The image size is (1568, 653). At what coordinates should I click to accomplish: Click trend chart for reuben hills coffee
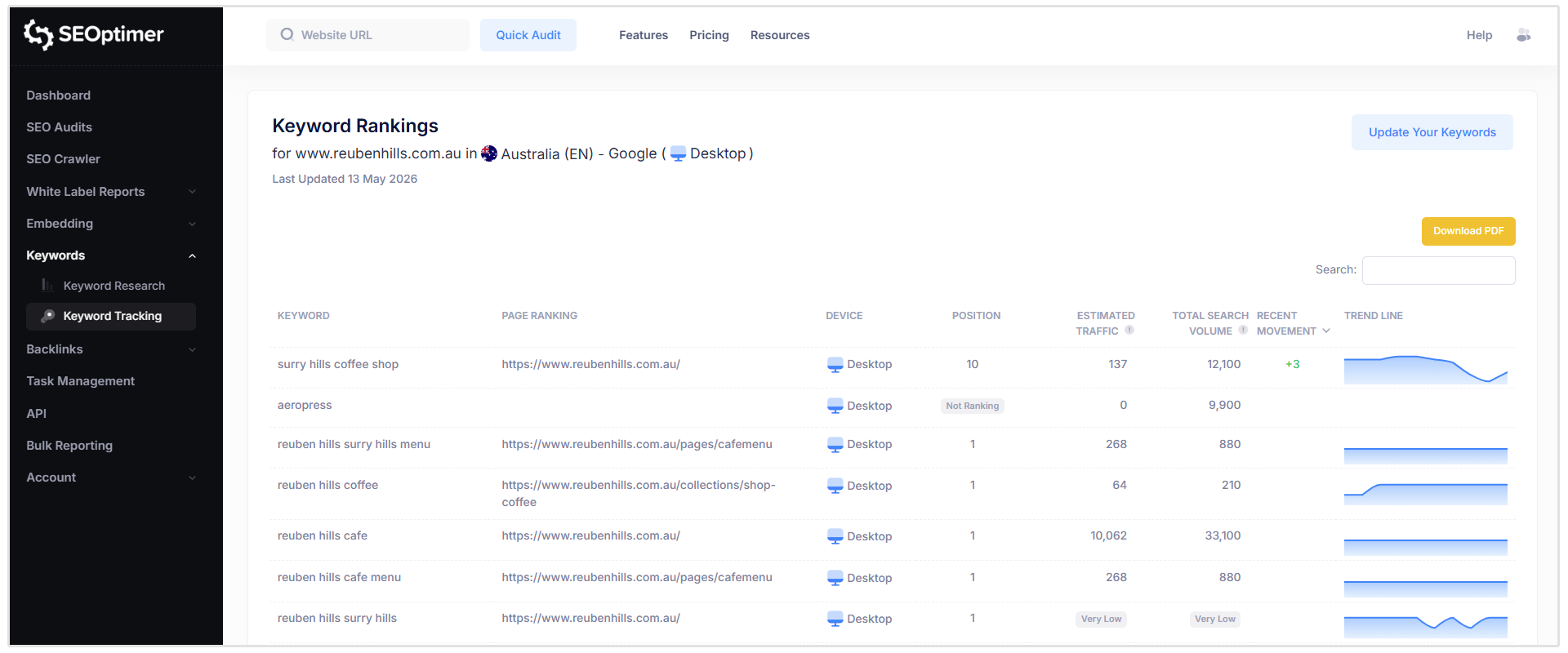click(x=1426, y=494)
